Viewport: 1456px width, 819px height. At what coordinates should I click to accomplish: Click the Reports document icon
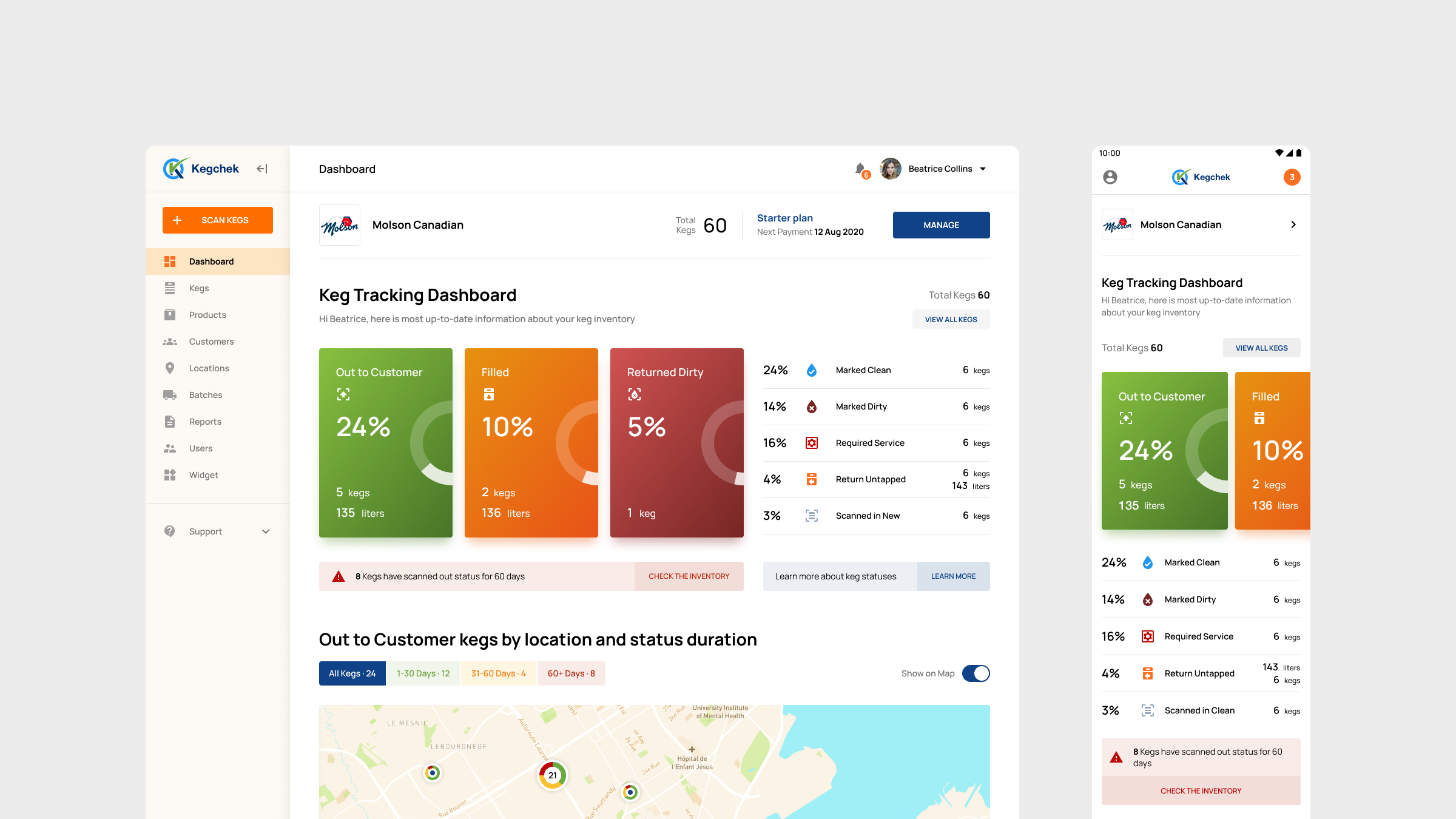pos(170,422)
